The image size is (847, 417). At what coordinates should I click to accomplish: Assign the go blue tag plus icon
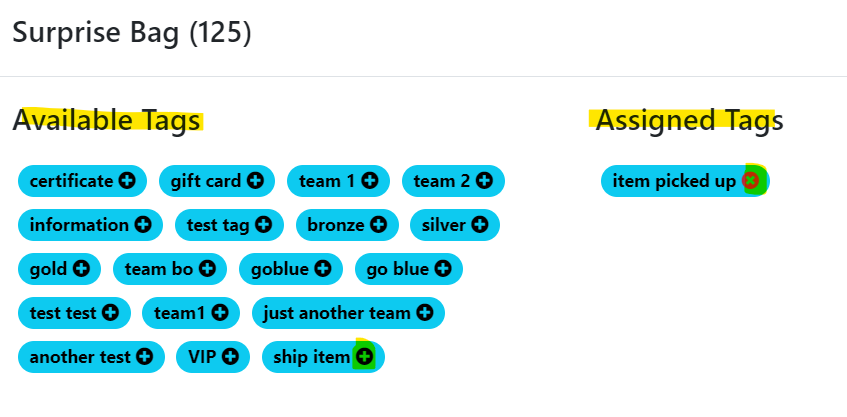coord(442,269)
